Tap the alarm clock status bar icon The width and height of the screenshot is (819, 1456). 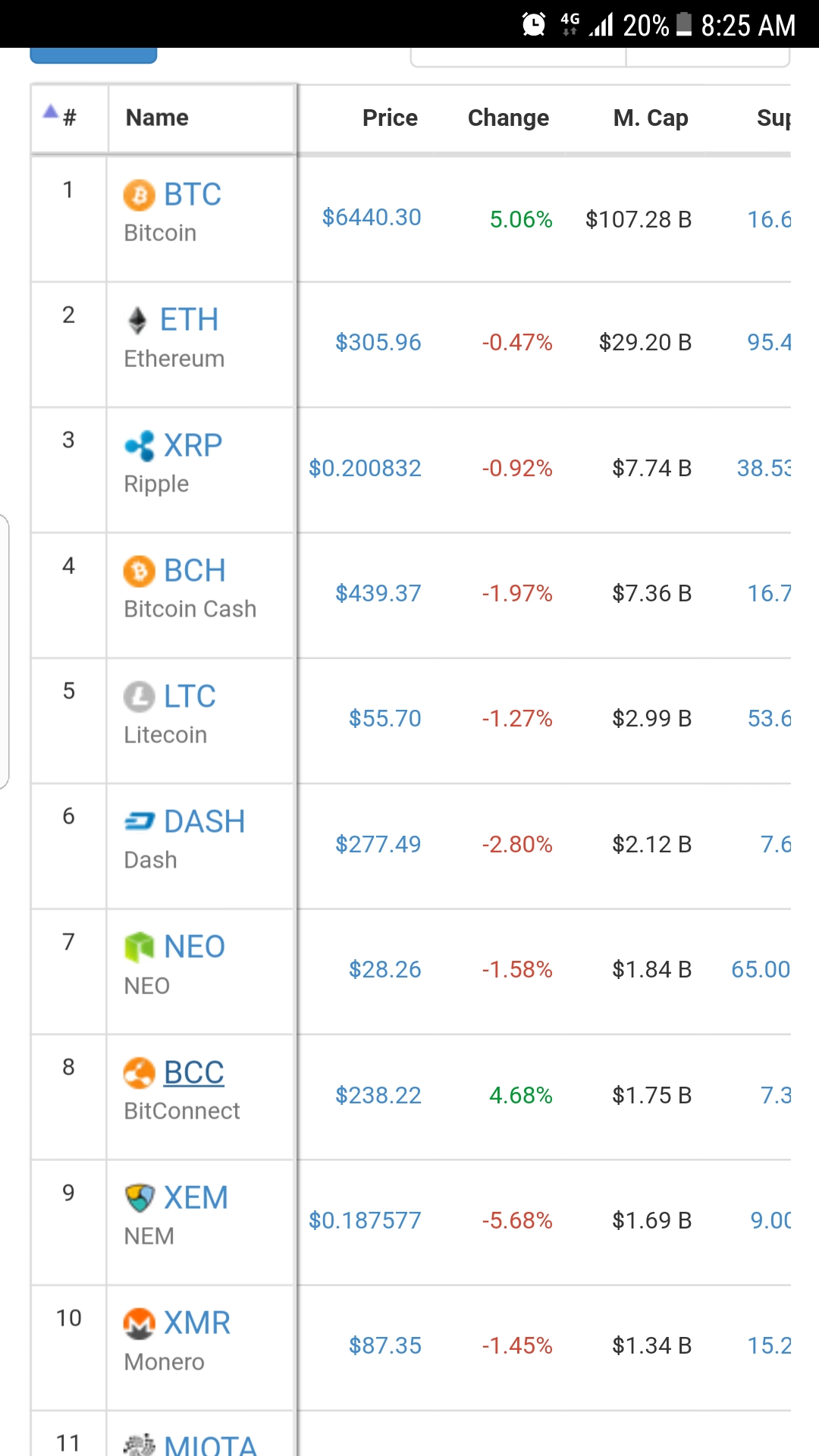(534, 24)
